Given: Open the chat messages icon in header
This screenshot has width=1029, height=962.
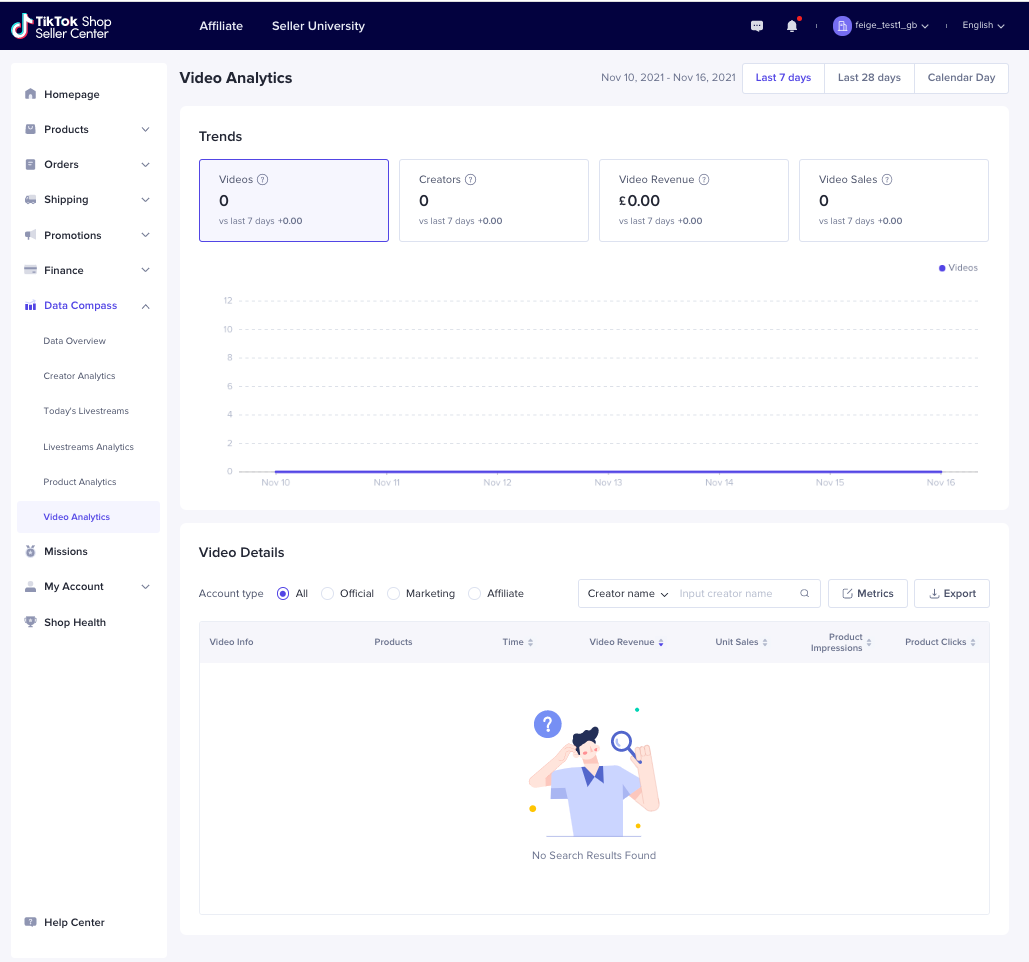Looking at the screenshot, I should point(757,26).
